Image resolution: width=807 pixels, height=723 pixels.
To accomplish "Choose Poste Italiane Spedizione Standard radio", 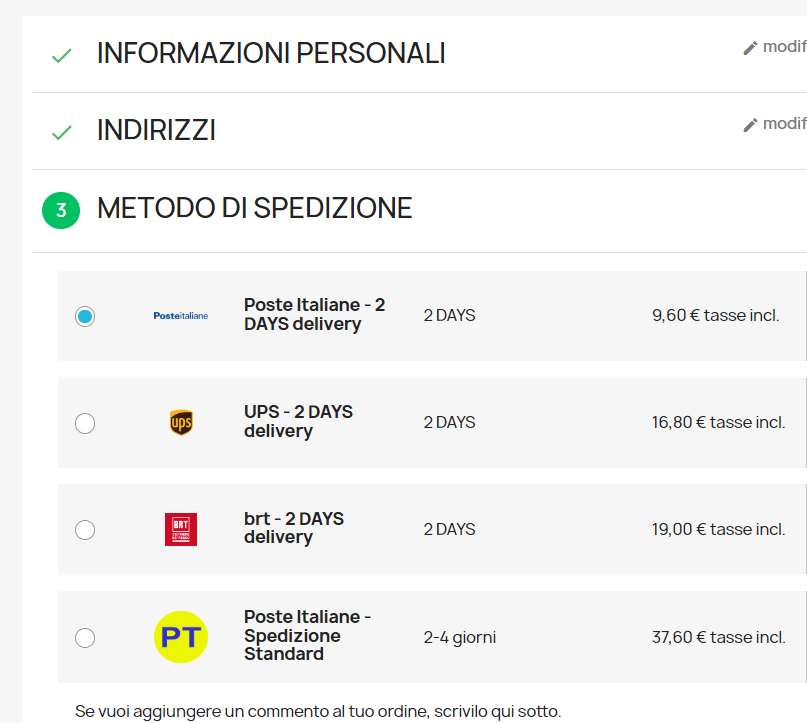I will coord(85,637).
